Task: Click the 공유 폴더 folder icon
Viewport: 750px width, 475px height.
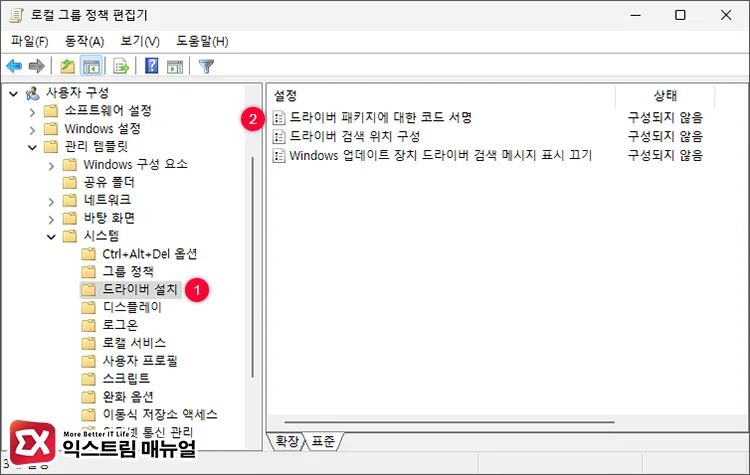Action: [x=70, y=182]
